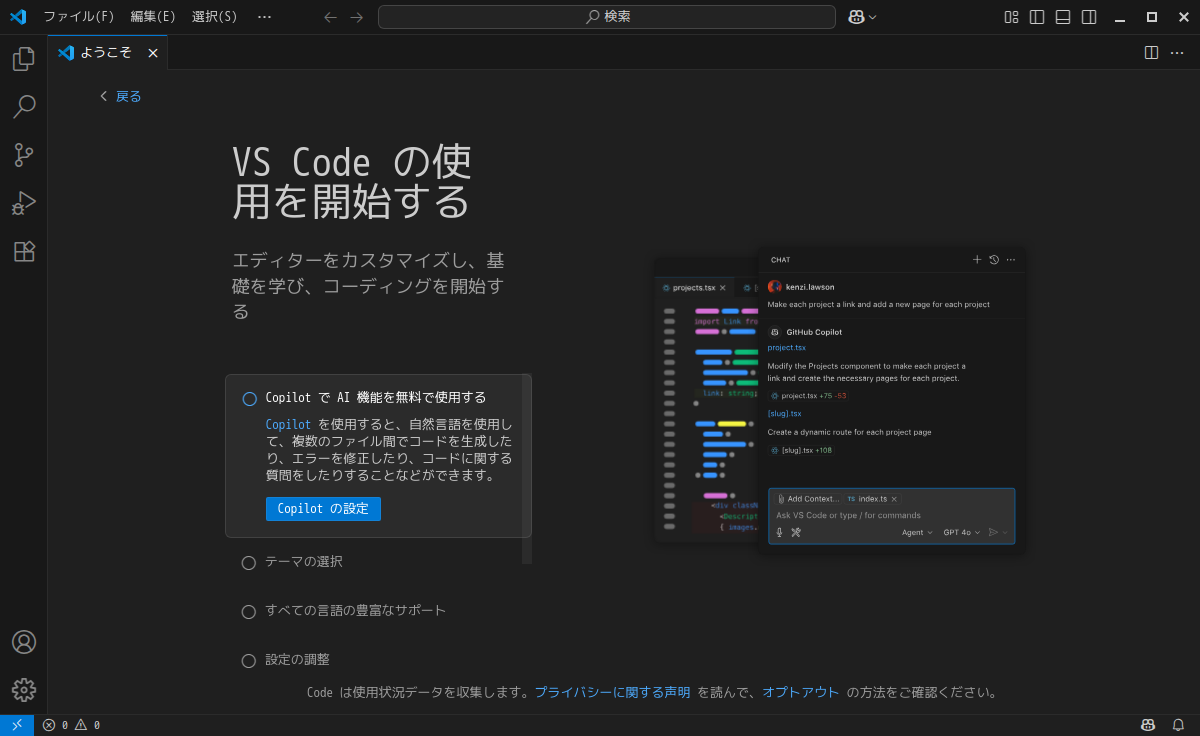
Task: Open the Extensions view
Action: pos(24,251)
